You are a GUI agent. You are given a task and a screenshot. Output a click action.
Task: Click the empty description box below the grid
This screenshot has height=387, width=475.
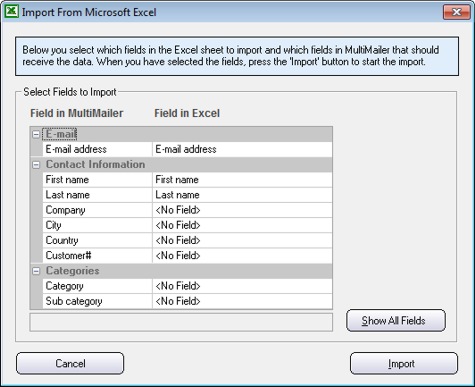pos(181,322)
